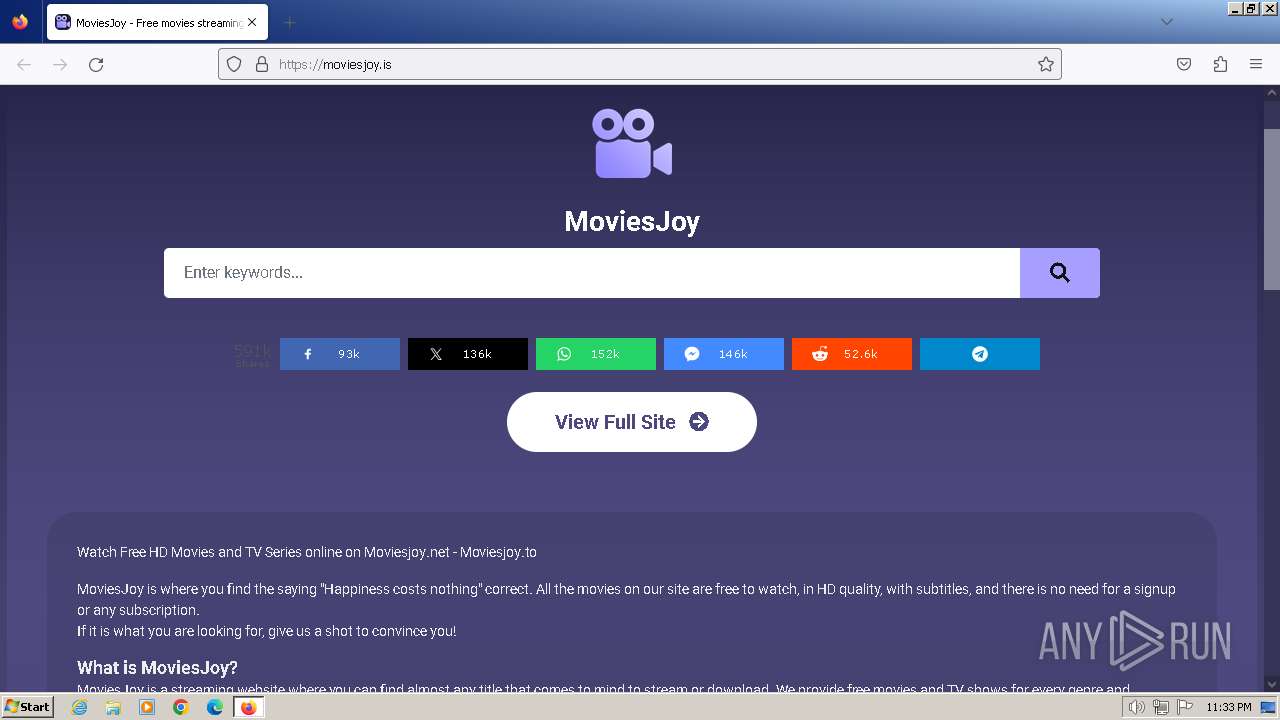Open the Firefox extensions puzzle icon

click(x=1220, y=64)
